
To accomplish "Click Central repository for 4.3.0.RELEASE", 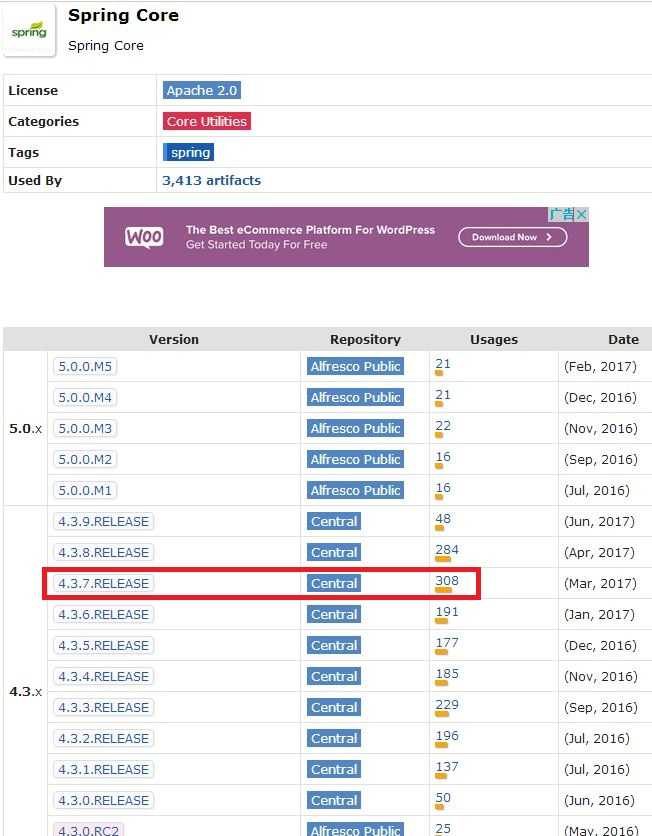I will (334, 800).
